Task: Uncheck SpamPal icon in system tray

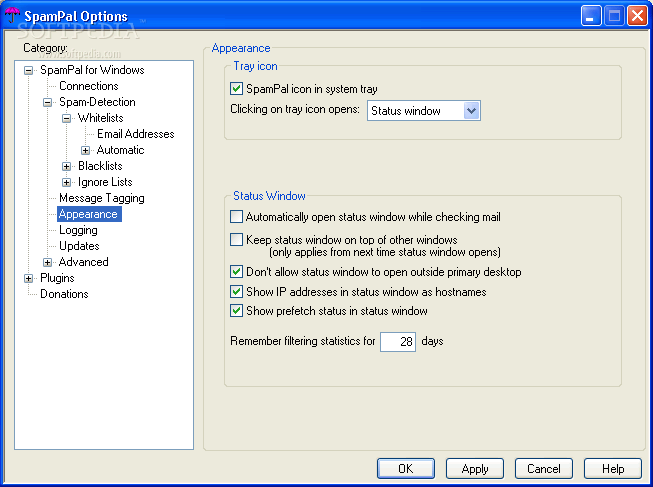Action: coord(236,89)
